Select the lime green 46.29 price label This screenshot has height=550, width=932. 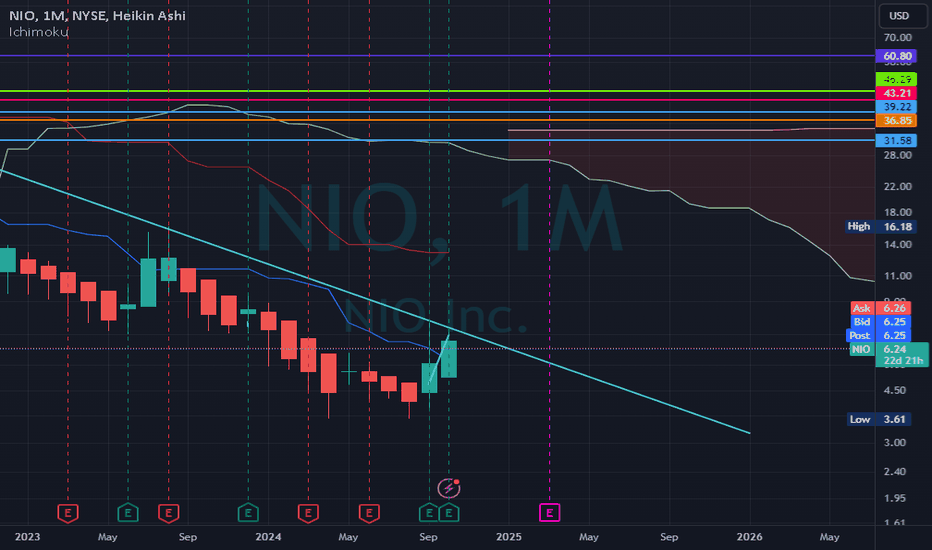point(896,79)
